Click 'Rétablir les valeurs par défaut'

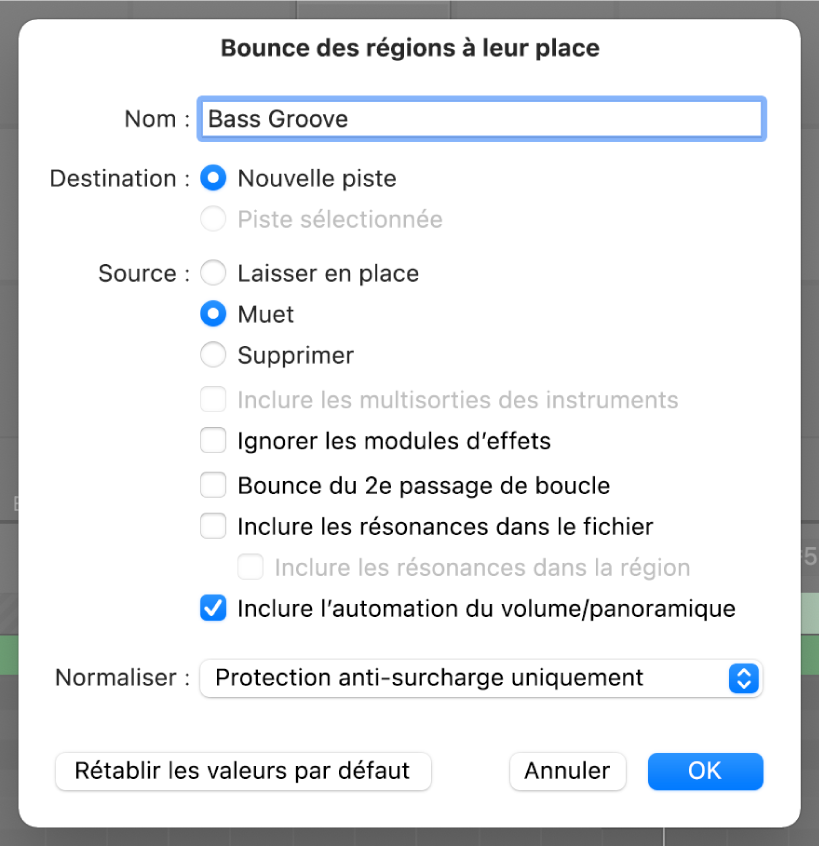click(242, 771)
